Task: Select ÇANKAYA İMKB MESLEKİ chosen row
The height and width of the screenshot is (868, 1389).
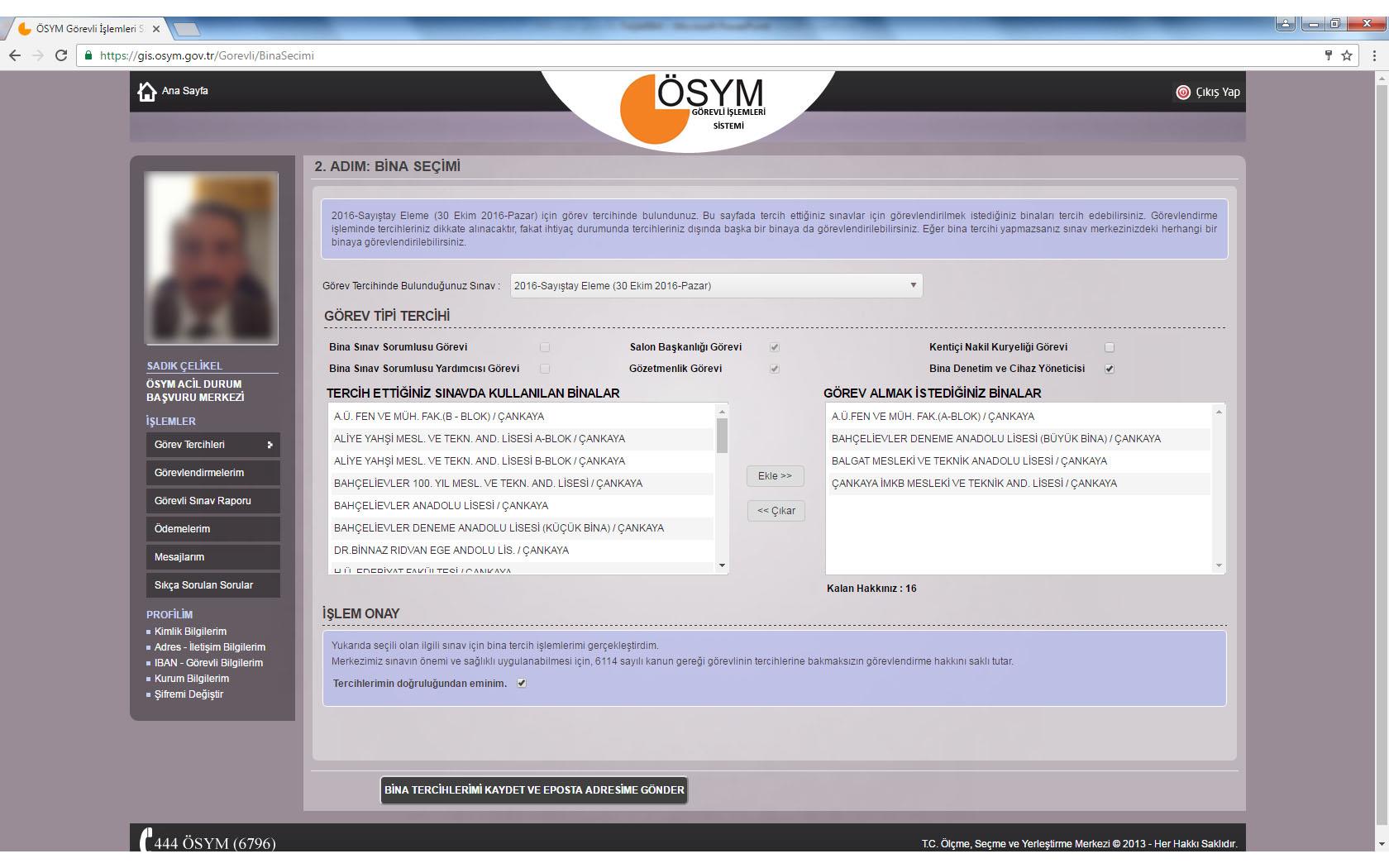Action: [1019, 484]
